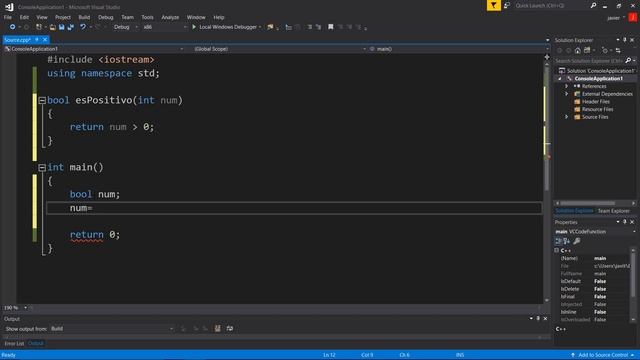640x360 pixels.
Task: Open the Global Scope dropdown
Action: point(280,49)
